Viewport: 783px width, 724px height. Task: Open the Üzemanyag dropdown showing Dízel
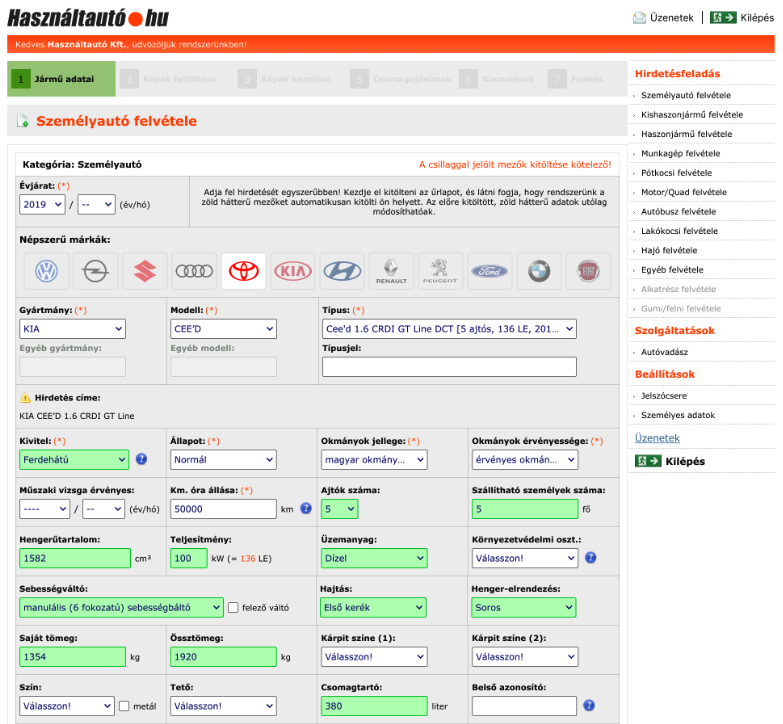tap(374, 558)
